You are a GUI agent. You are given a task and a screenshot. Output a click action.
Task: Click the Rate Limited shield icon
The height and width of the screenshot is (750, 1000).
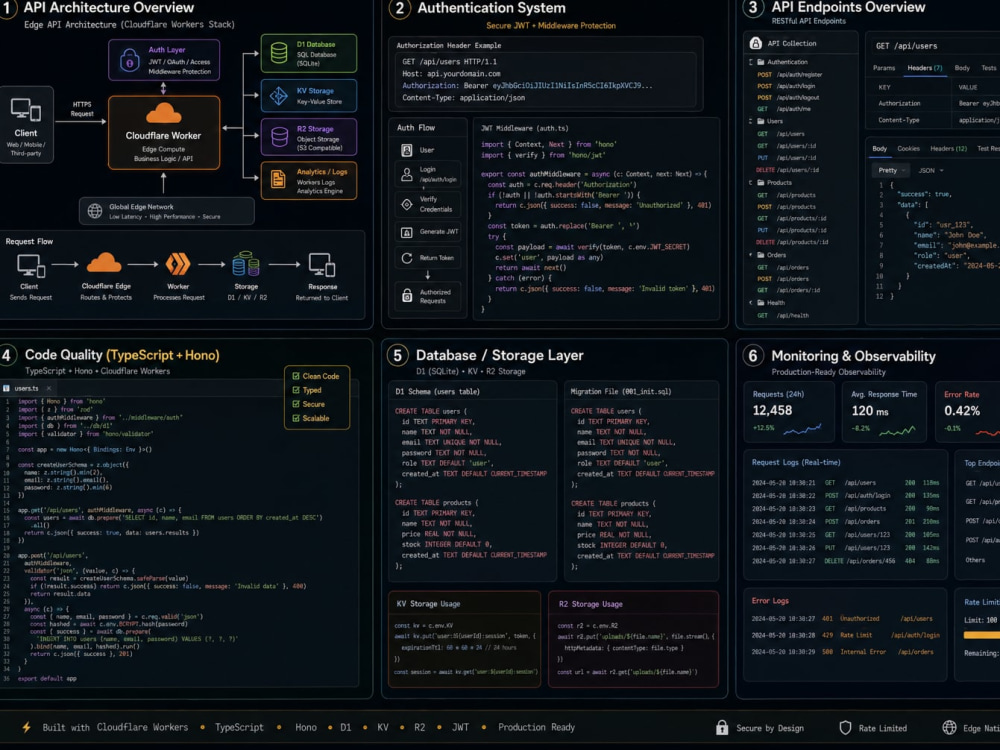pos(845,728)
